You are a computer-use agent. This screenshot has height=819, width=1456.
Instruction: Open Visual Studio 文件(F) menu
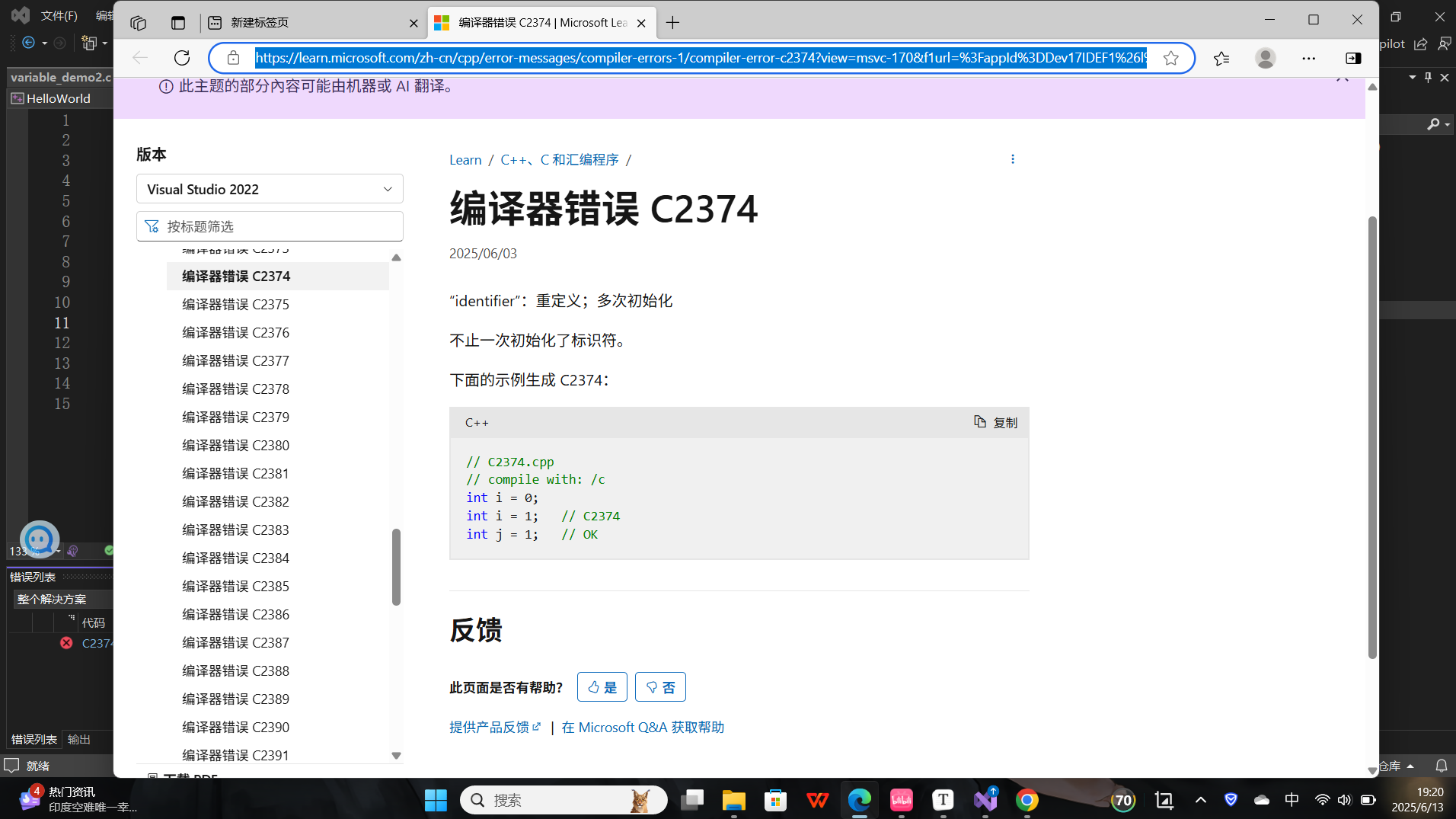(59, 15)
